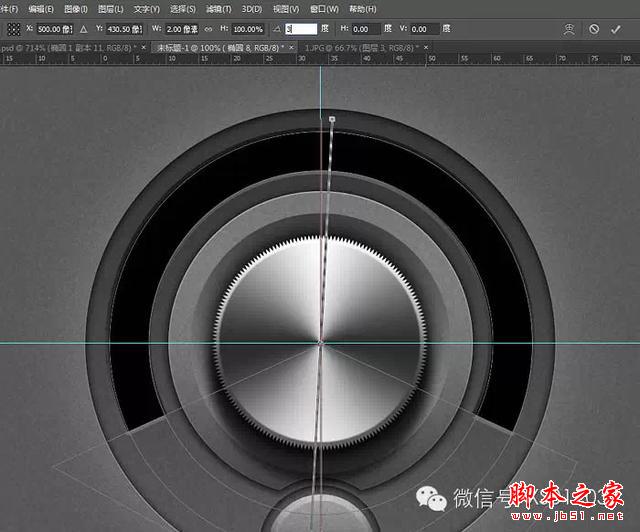This screenshot has height=532, width=640.
Task: Open the 图像(I) menu
Action: click(x=76, y=9)
